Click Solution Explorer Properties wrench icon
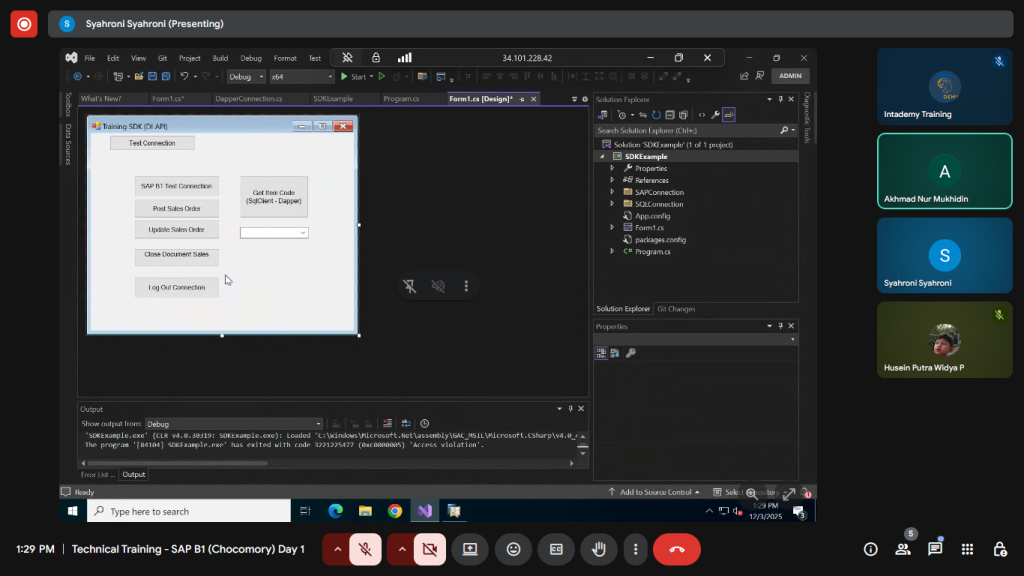 coord(715,115)
